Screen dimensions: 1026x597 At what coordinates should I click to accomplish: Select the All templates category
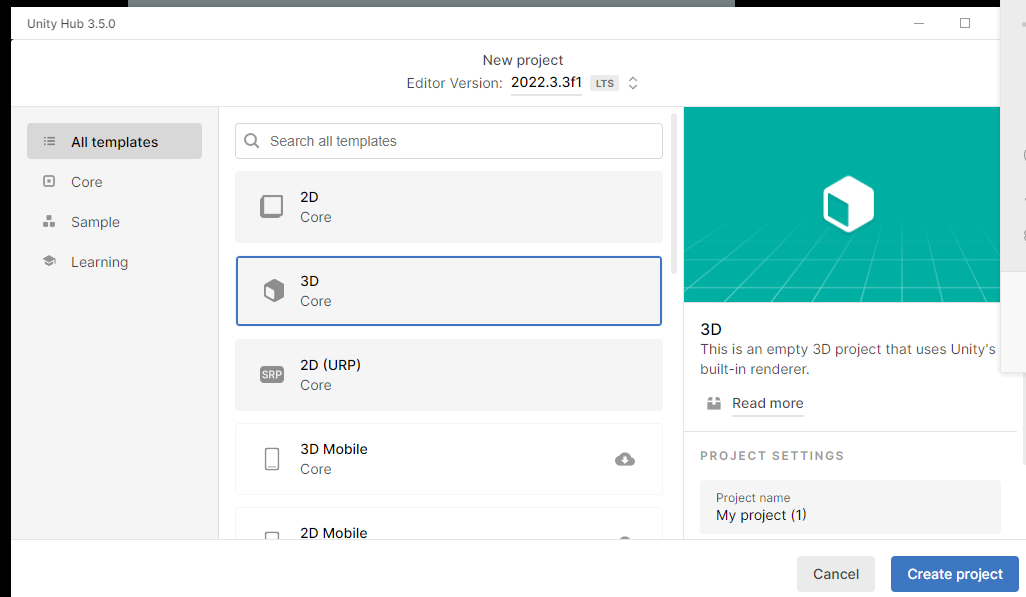pyautogui.click(x=114, y=141)
